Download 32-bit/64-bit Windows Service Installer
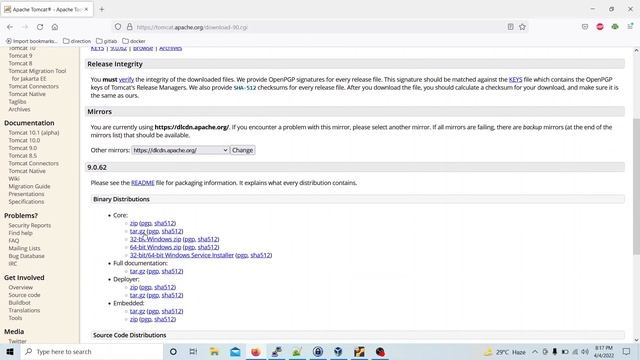The width and height of the screenshot is (640, 360). 182,255
